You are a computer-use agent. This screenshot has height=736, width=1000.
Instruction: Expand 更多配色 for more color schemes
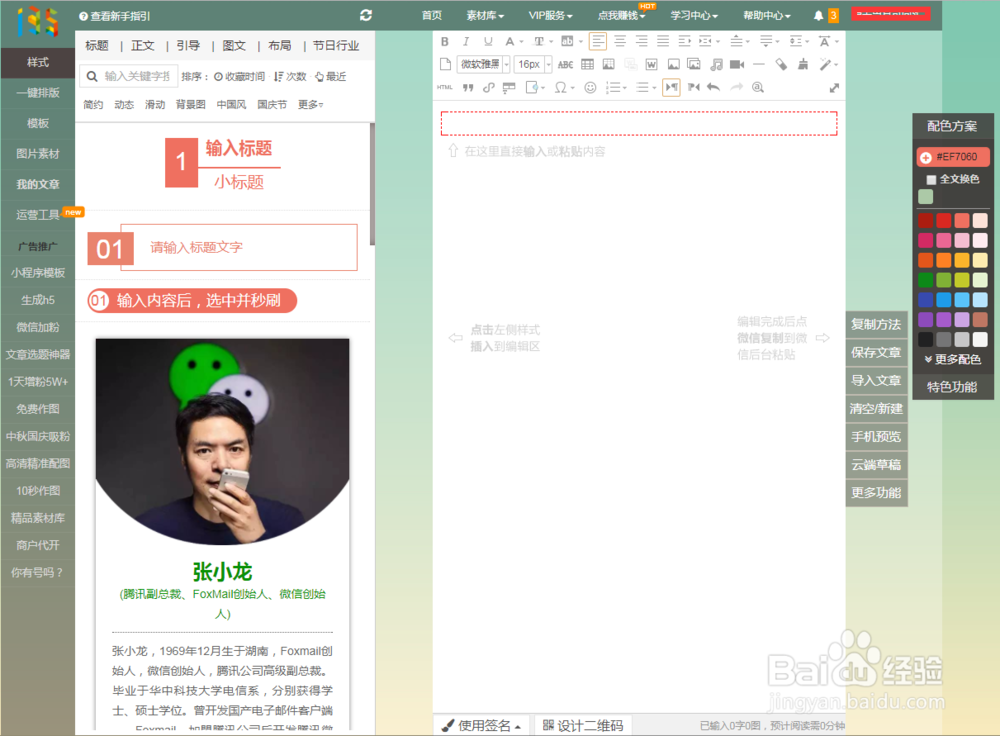[x=952, y=360]
